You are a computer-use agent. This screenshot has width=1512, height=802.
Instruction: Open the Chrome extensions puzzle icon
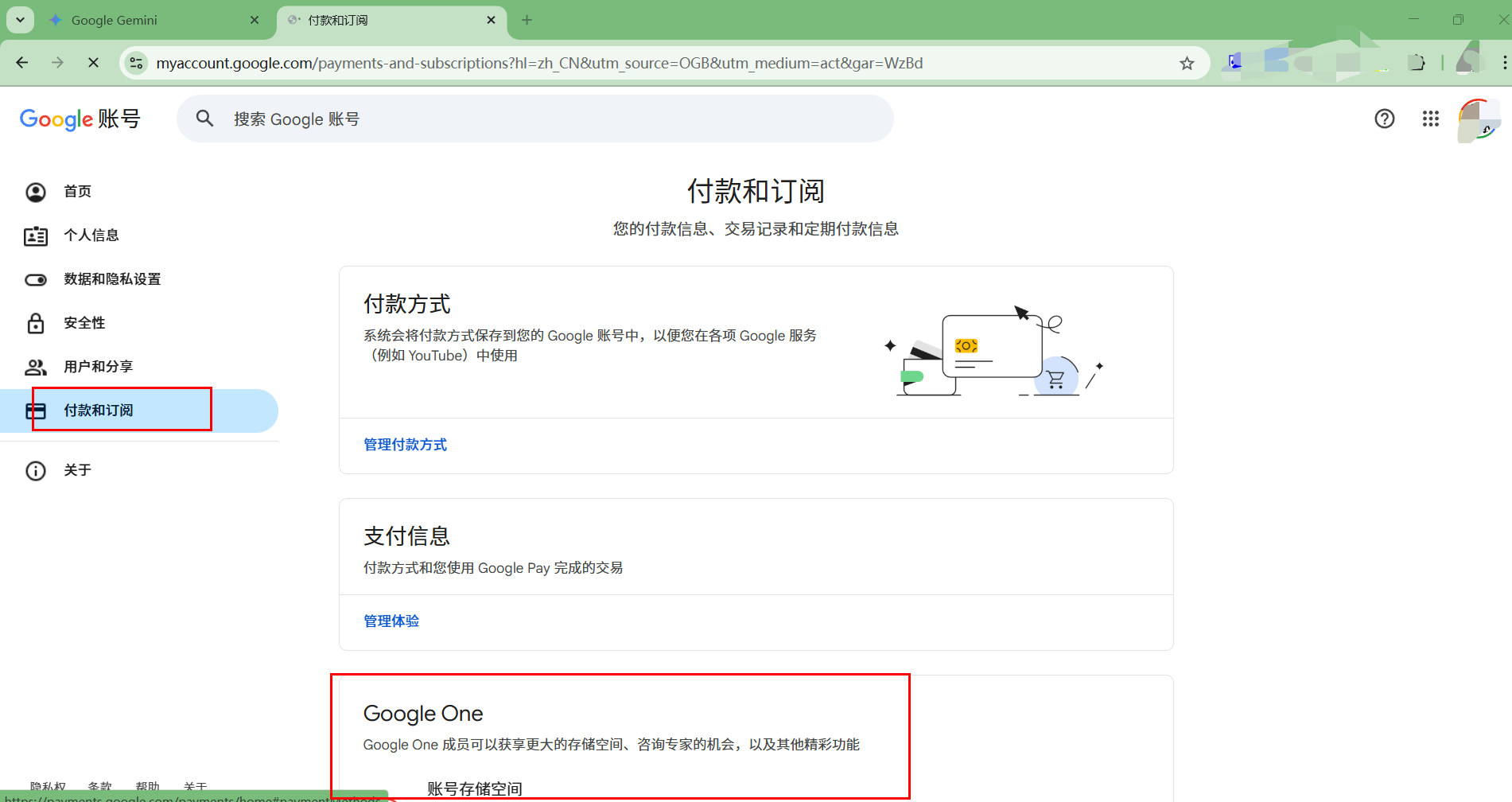(1417, 63)
